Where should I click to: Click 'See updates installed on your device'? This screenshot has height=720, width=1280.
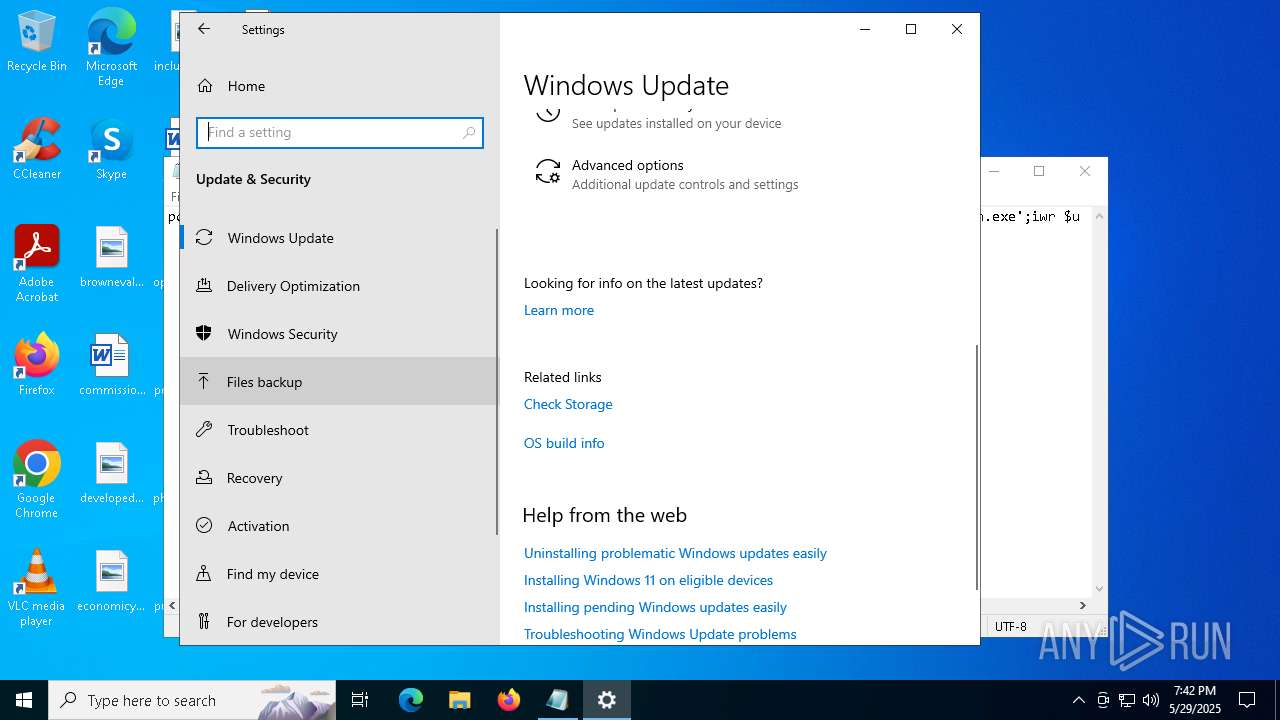point(677,123)
